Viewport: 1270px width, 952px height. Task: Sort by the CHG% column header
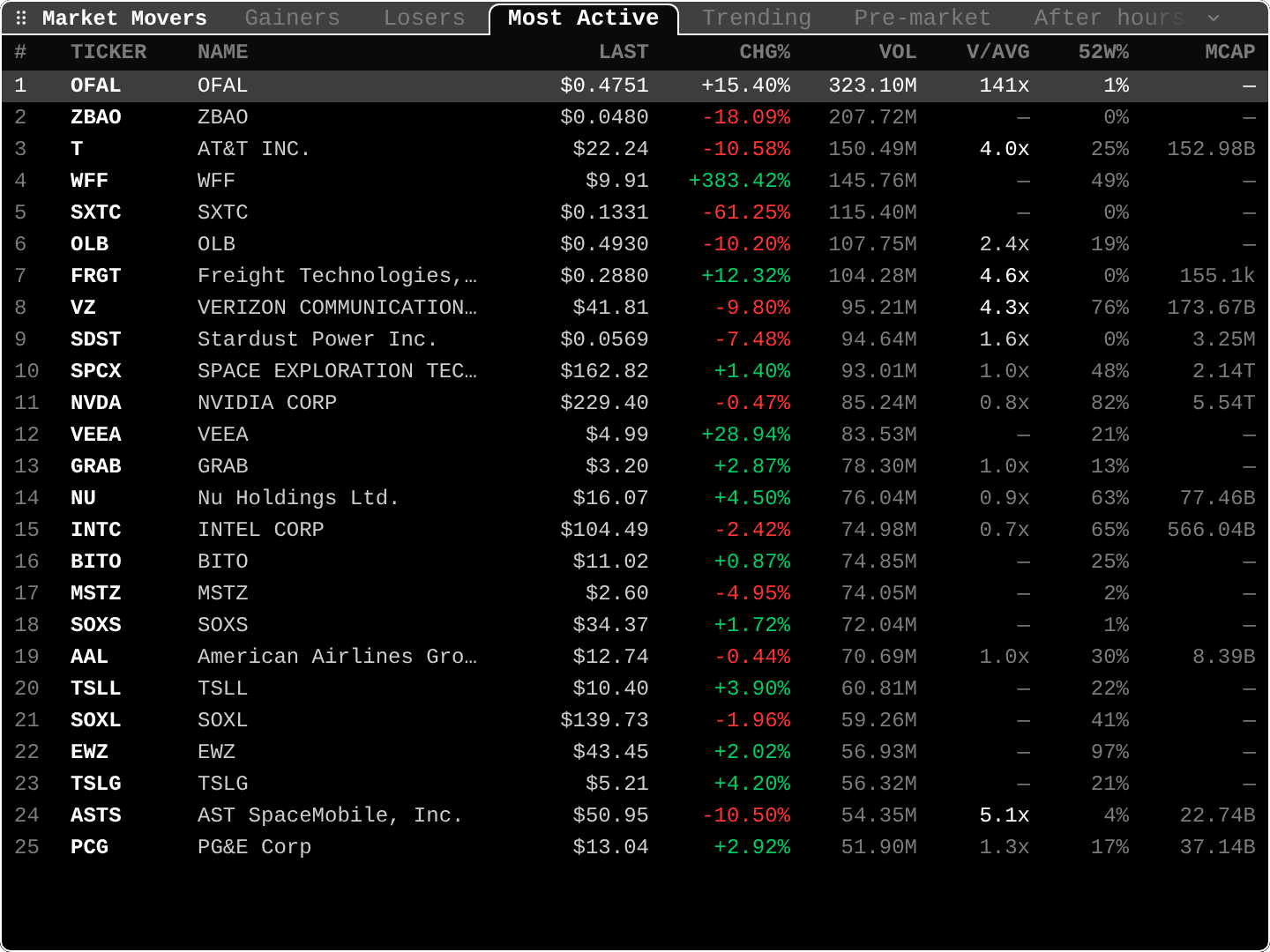pos(765,52)
